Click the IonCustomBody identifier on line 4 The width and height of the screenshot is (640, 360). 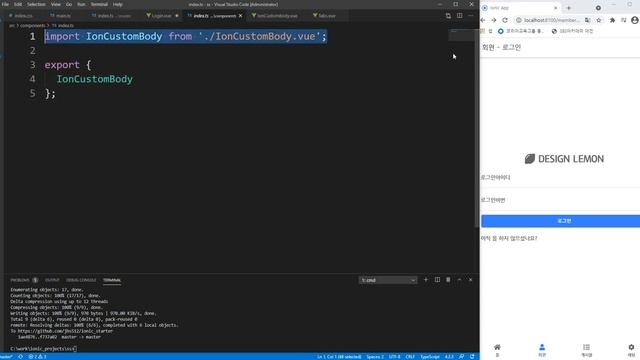(x=94, y=79)
